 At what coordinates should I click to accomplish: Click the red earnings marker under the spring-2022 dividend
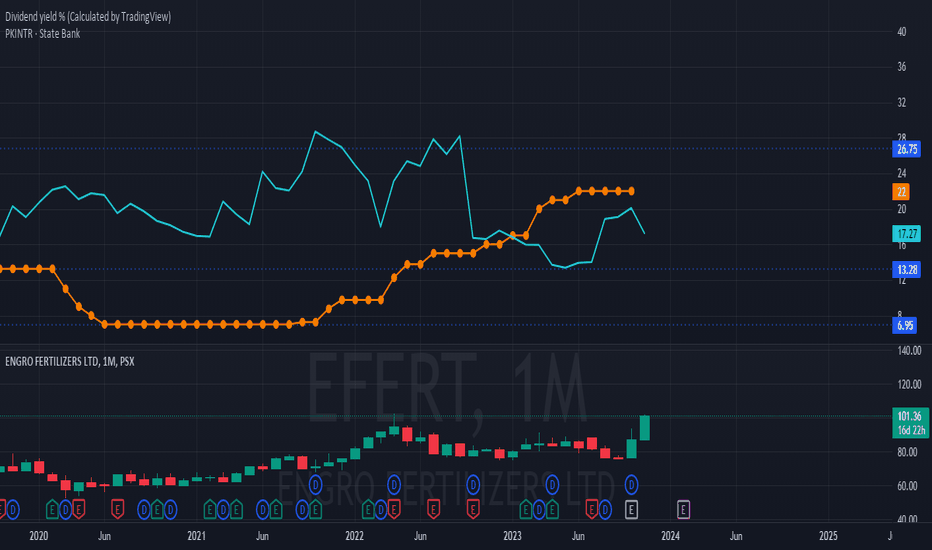(x=394, y=510)
